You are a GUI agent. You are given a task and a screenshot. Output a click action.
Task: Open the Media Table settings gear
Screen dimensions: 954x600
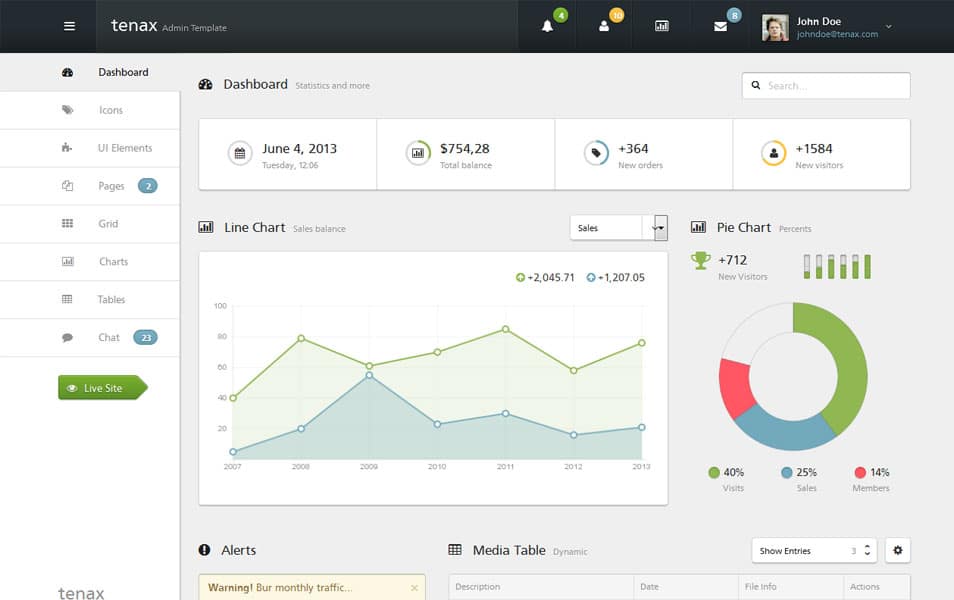point(898,550)
